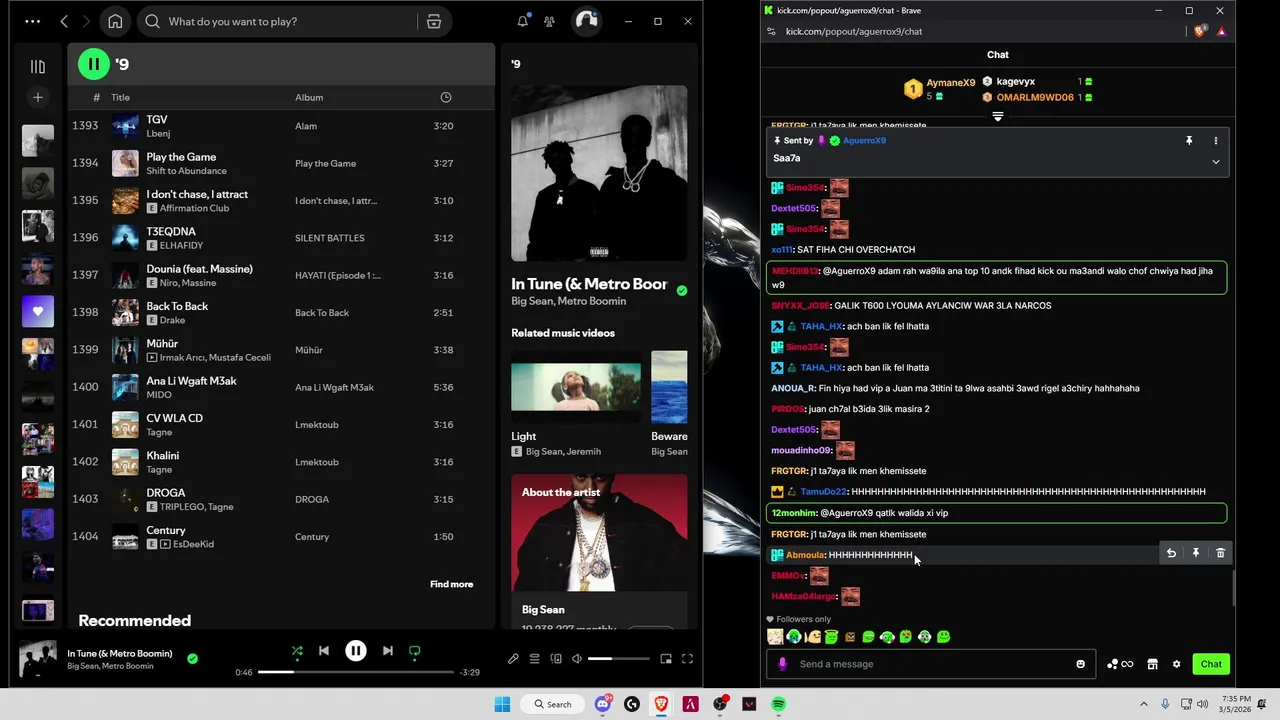Adjust the Spotify volume slider
1280x720 pixels.
[x=618, y=659]
